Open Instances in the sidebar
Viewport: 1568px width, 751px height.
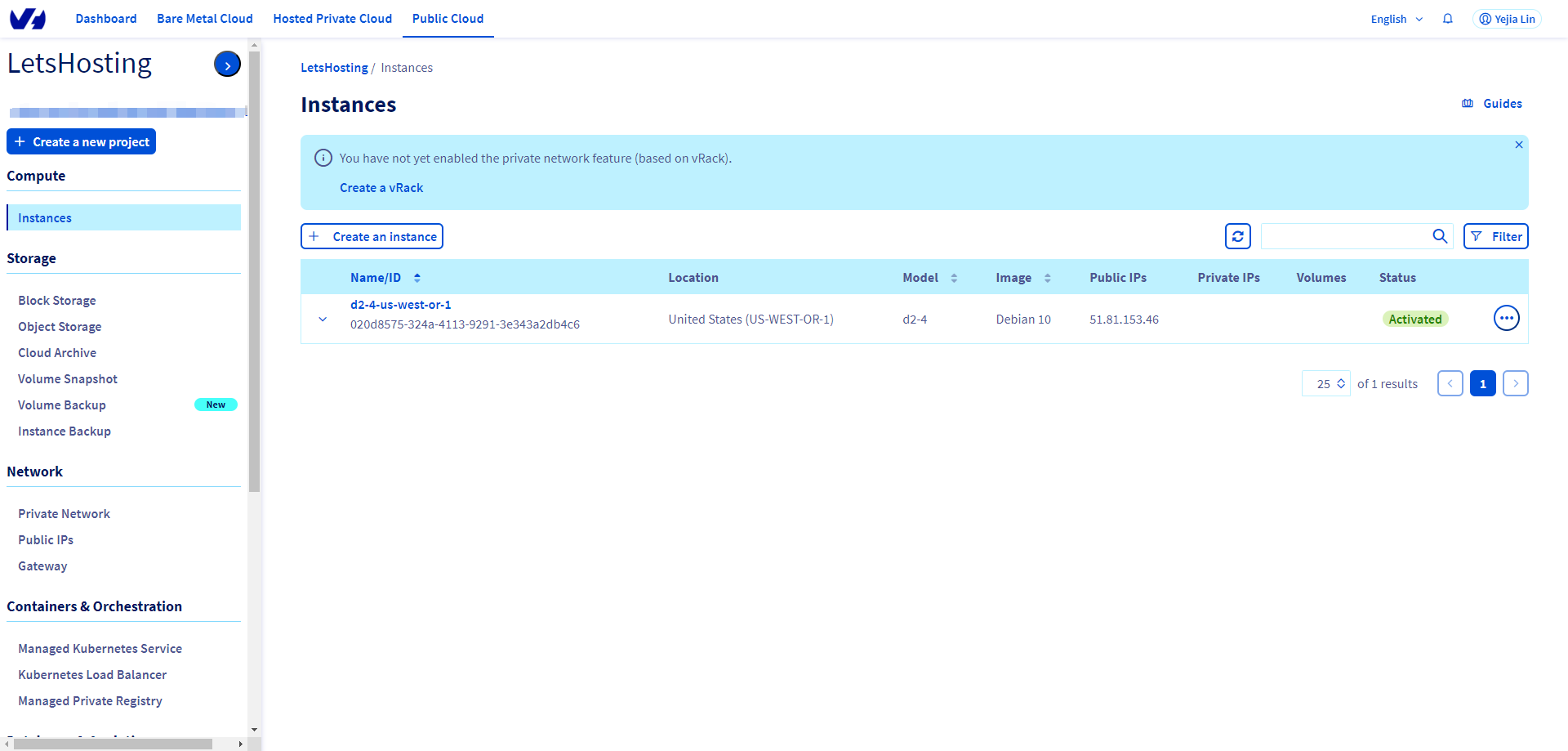pos(124,217)
